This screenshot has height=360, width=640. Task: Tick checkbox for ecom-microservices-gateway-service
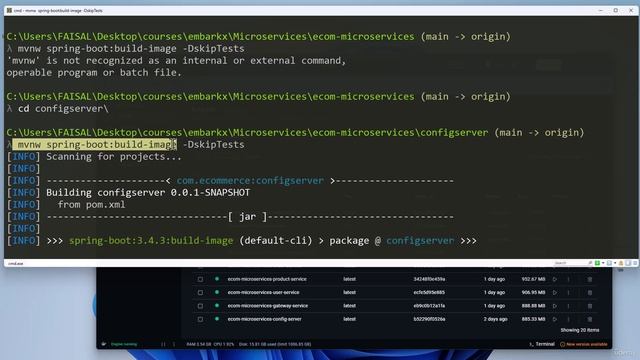pyautogui.click(x=200, y=306)
